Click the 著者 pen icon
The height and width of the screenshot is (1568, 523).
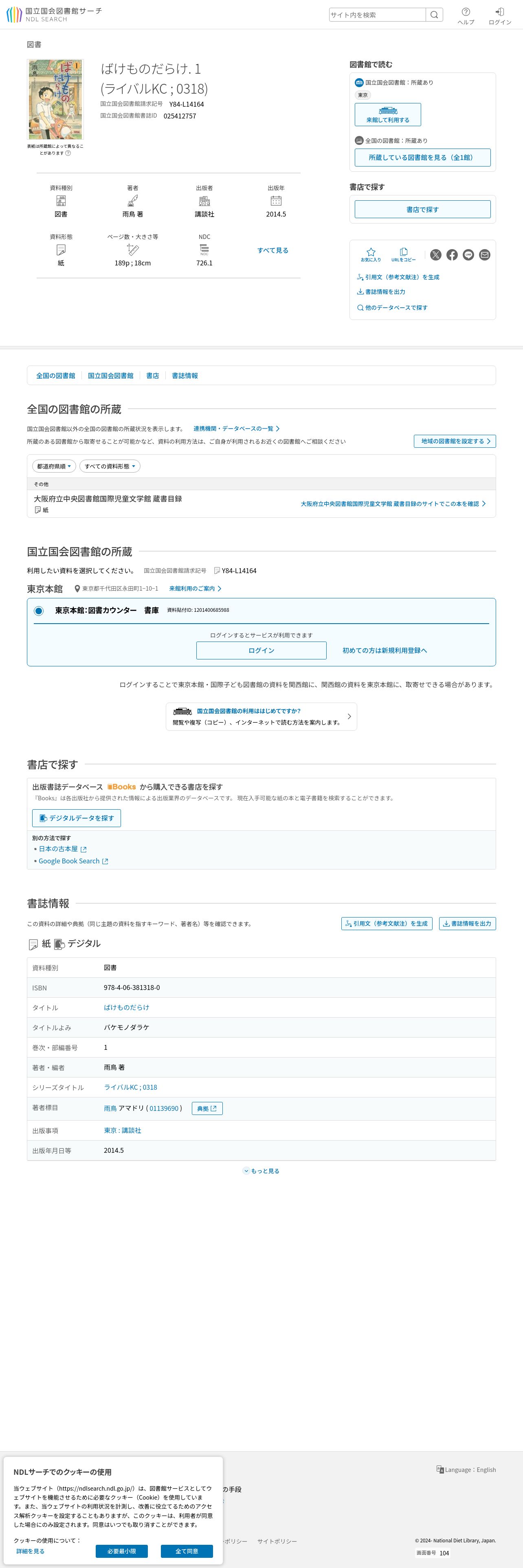coord(133,201)
